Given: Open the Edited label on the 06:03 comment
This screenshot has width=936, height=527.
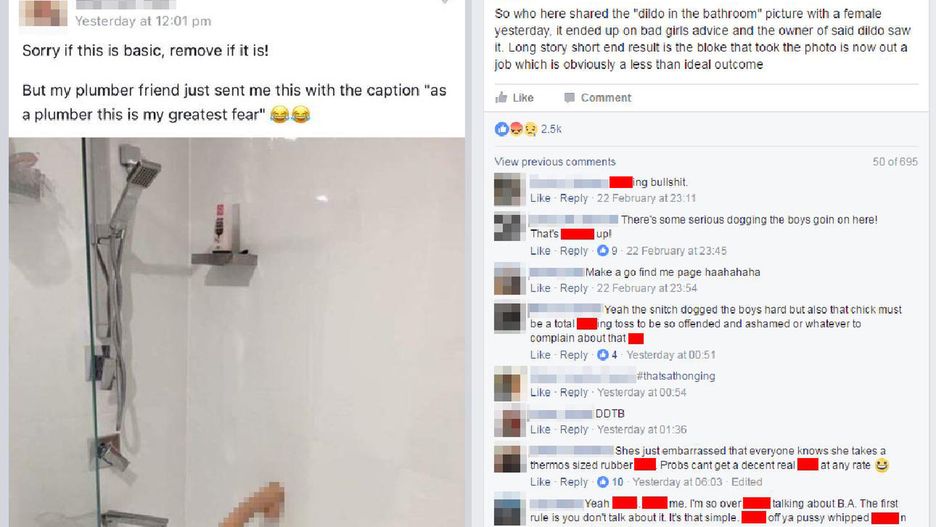Looking at the screenshot, I should tap(747, 482).
